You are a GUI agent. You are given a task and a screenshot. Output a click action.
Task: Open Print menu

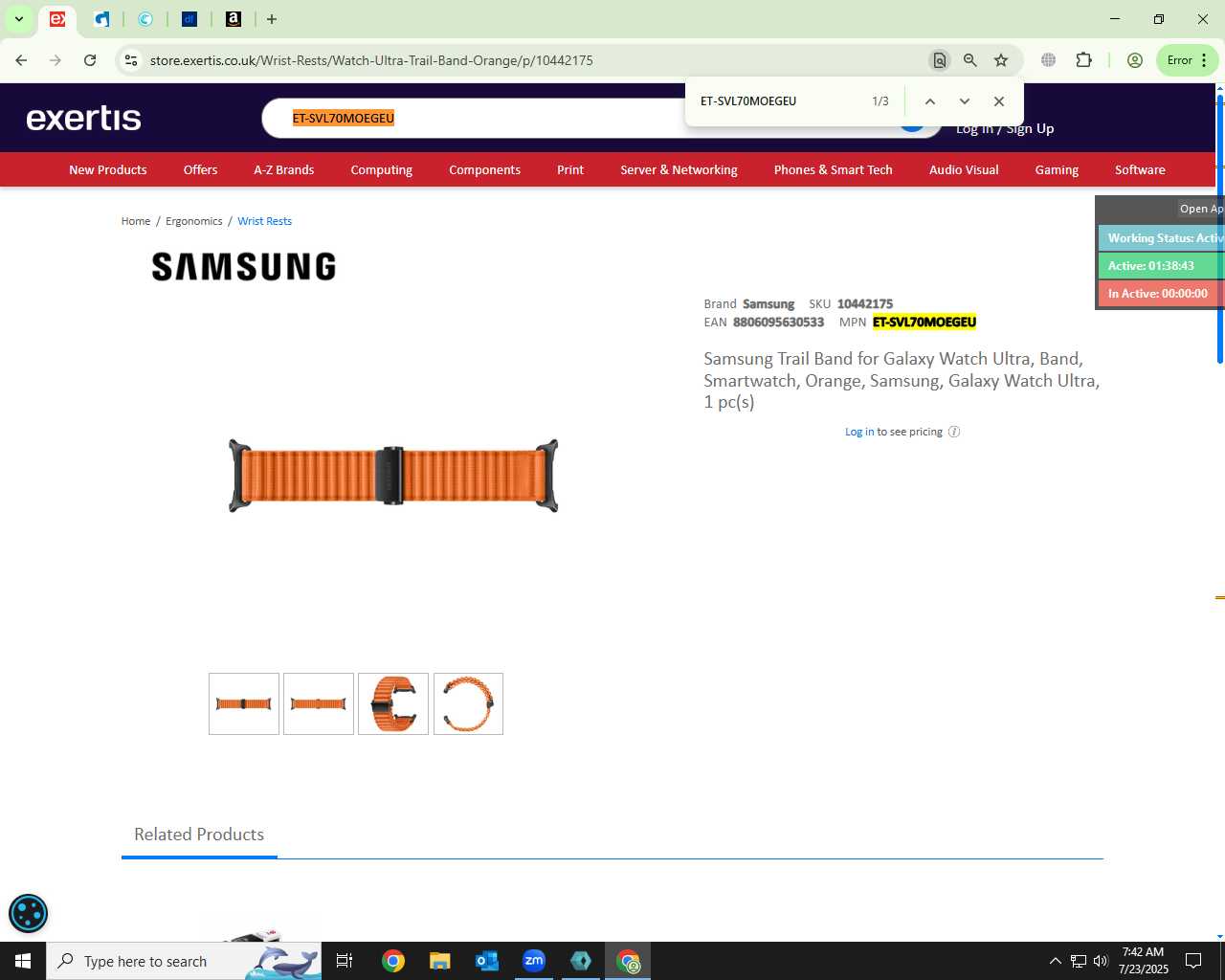point(570,169)
